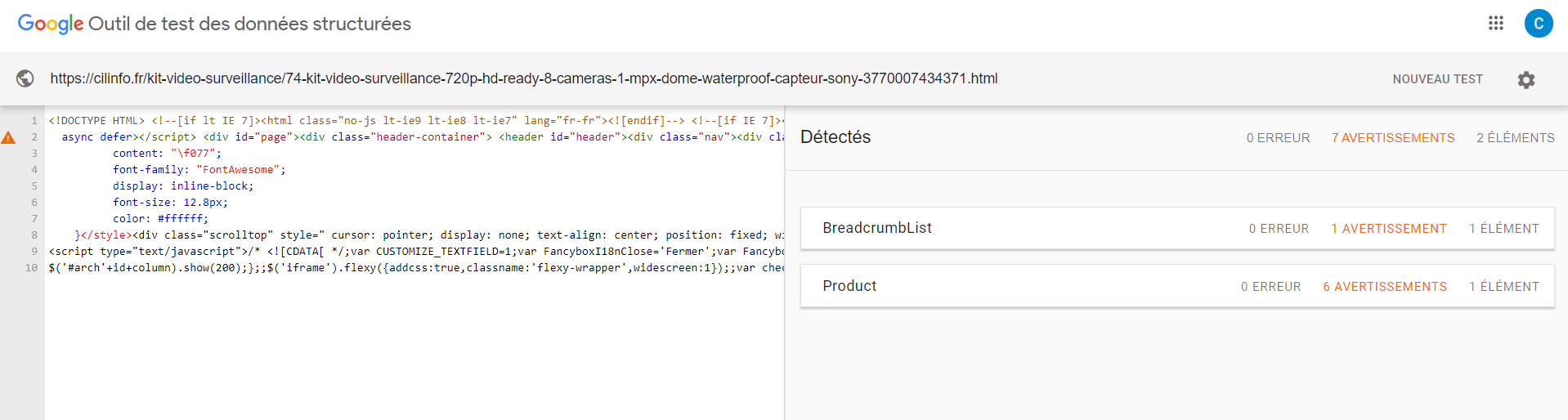This screenshot has height=420, width=1568.
Task: Open the Google apps grid menu
Action: 1496,23
